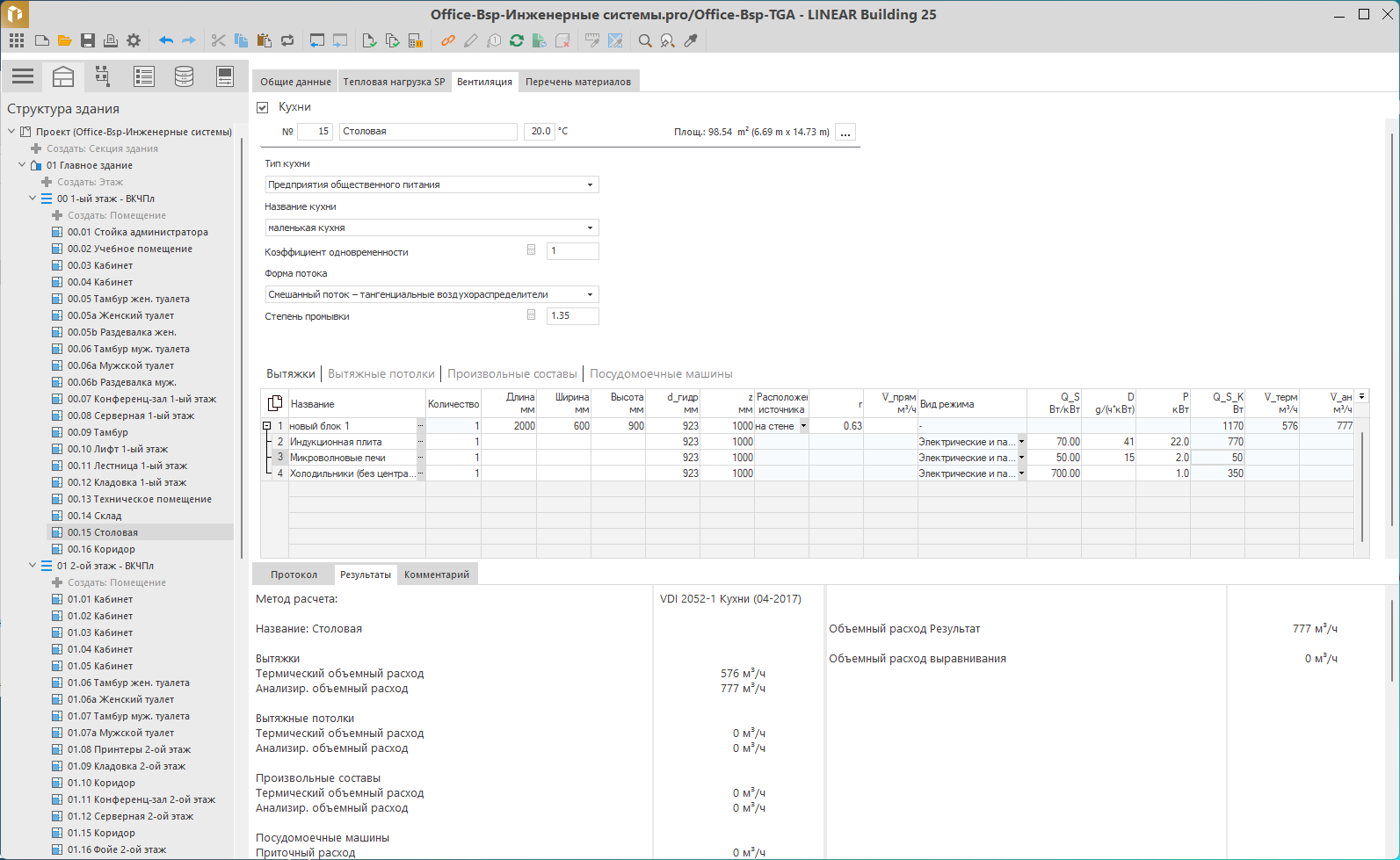Image resolution: width=1400 pixels, height=860 pixels.
Task: Switch to the Тепловая нагрузка SP tab
Action: click(x=394, y=82)
